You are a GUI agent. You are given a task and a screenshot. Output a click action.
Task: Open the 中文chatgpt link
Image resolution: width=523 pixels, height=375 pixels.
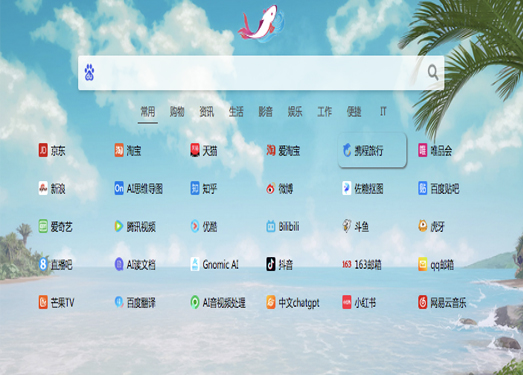[299, 303]
